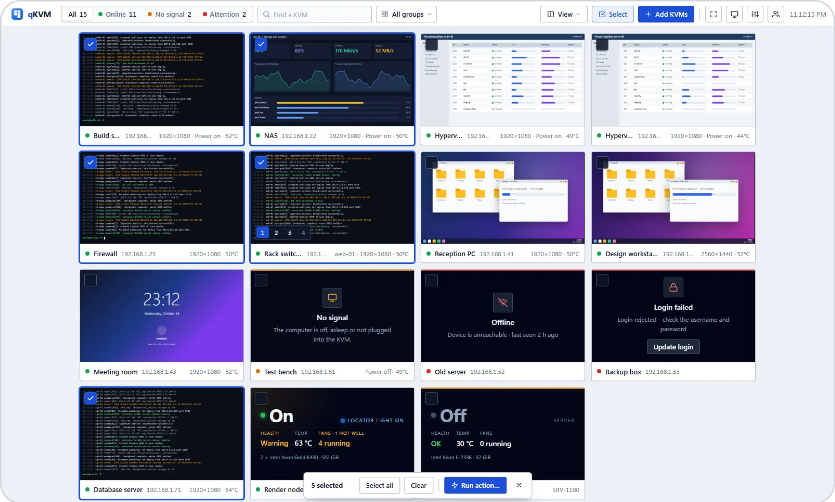Viewport: 835px width, 502px height.
Task: Uncheck the Database server card checkbox
Action: pyautogui.click(x=91, y=398)
